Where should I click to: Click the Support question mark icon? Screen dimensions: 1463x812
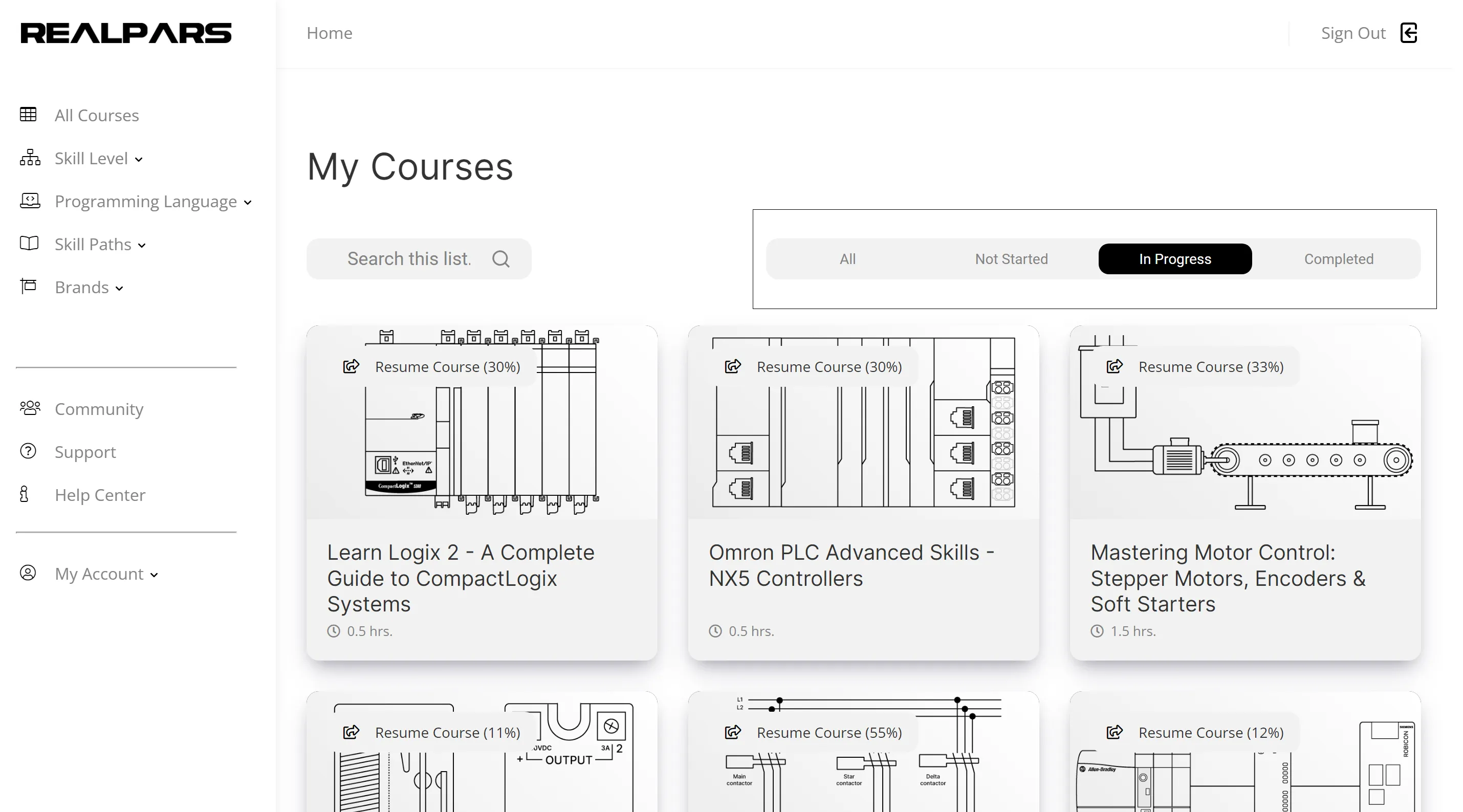(28, 451)
